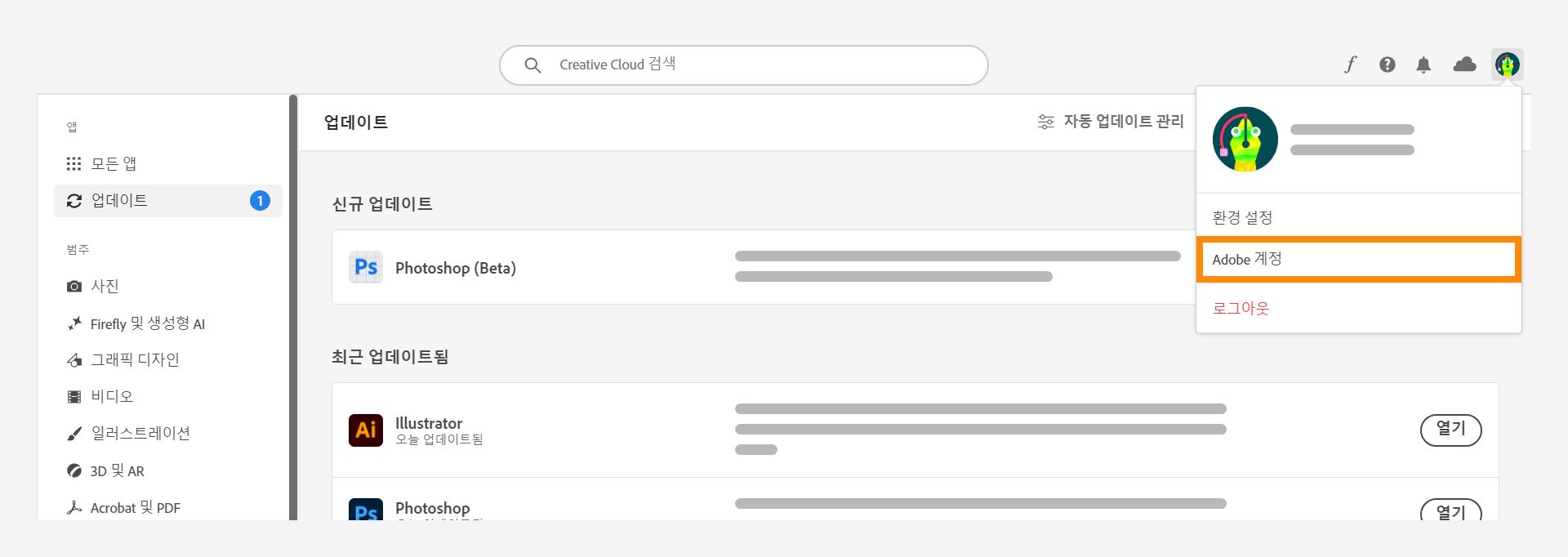The width and height of the screenshot is (1568, 557).
Task: Click the Illustrator app icon
Action: pos(366,430)
